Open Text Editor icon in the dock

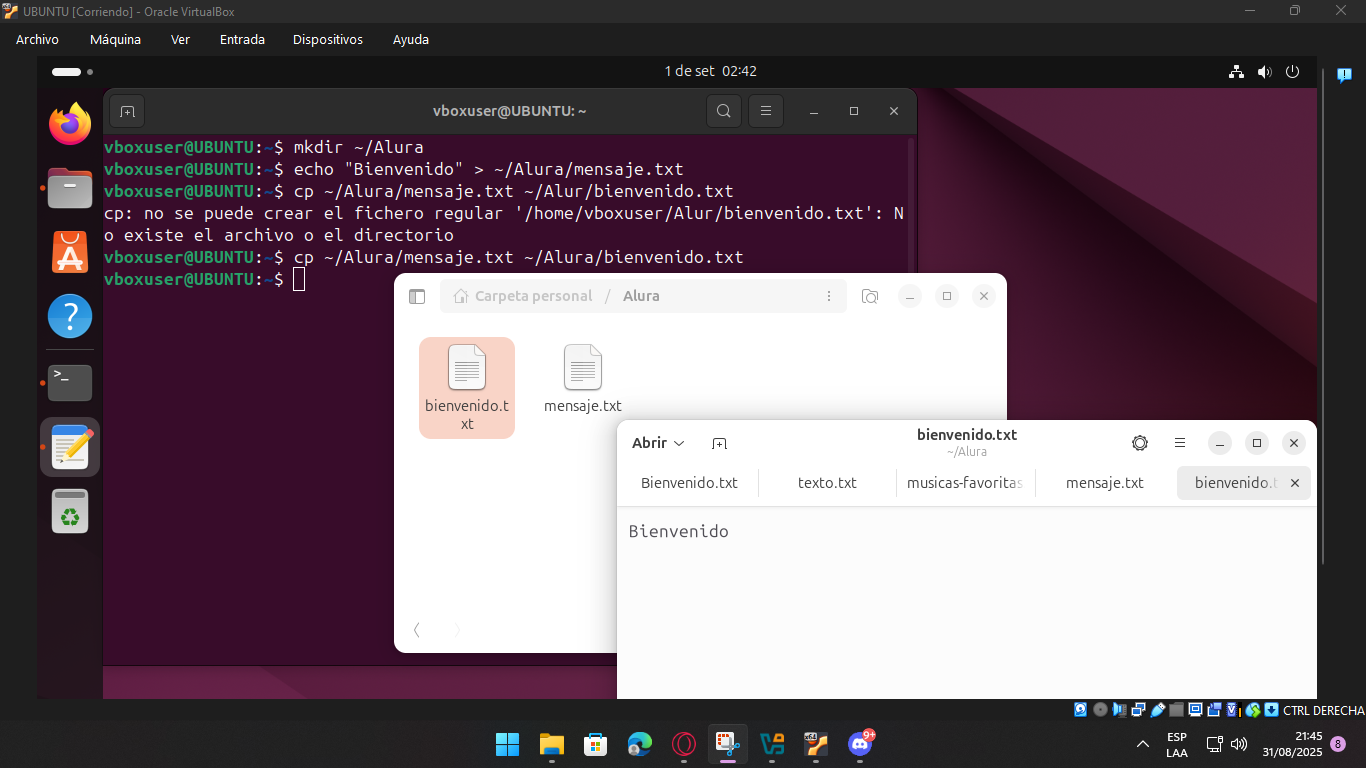coord(70,446)
